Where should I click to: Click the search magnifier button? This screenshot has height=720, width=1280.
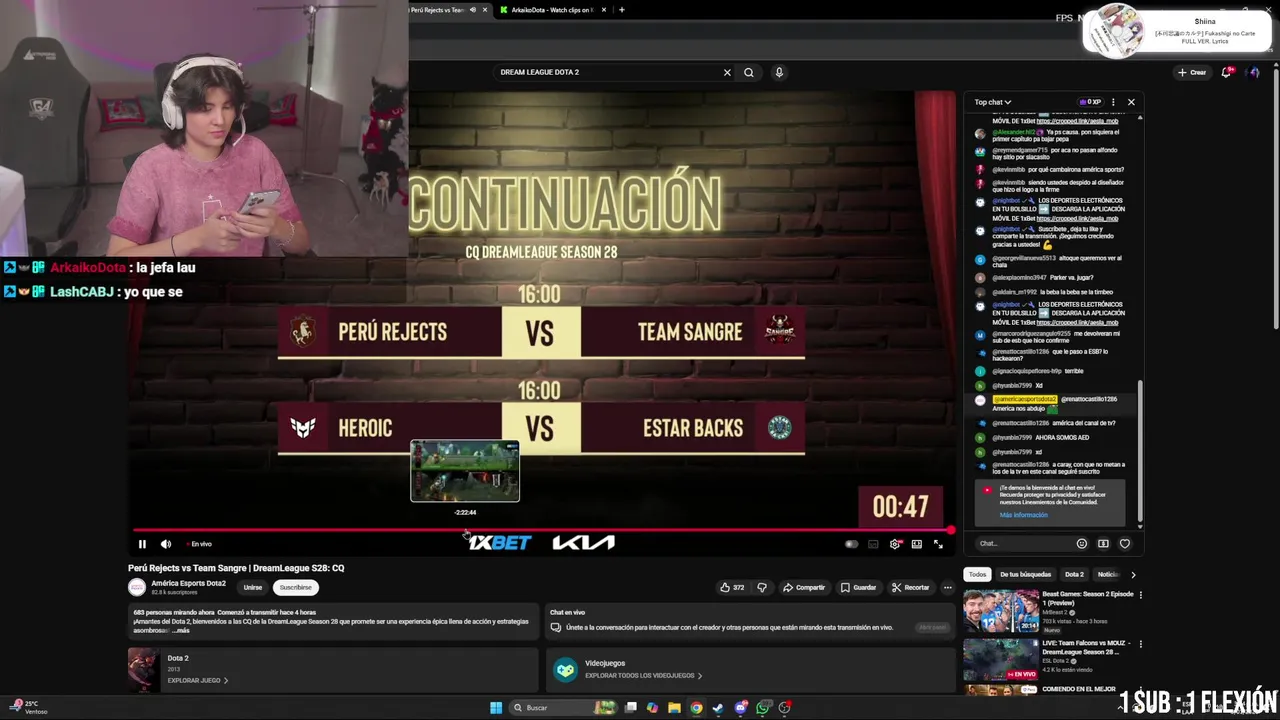[x=748, y=72]
